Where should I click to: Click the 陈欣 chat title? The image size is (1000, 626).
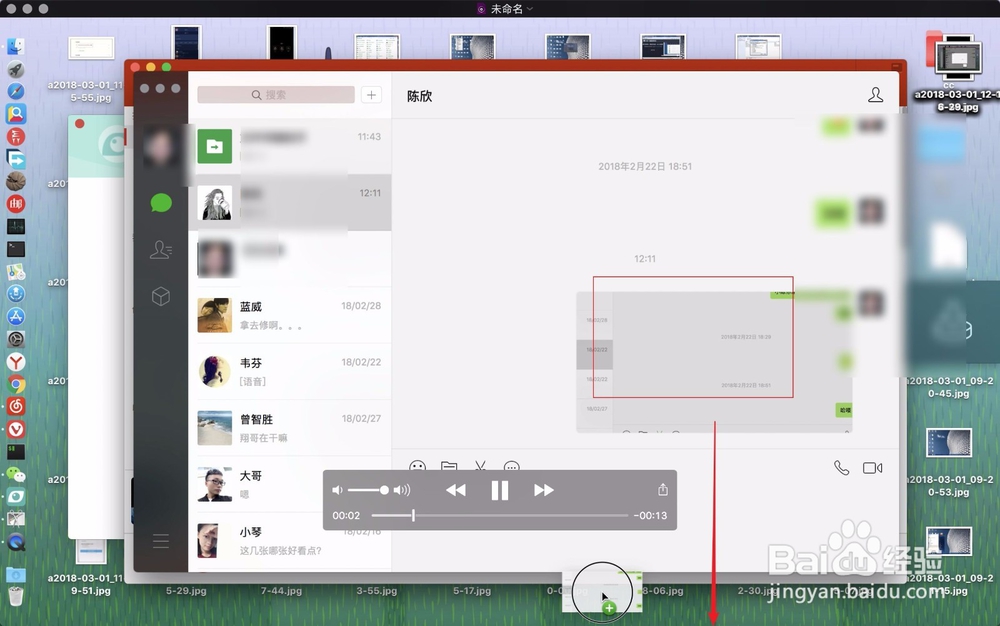420,96
